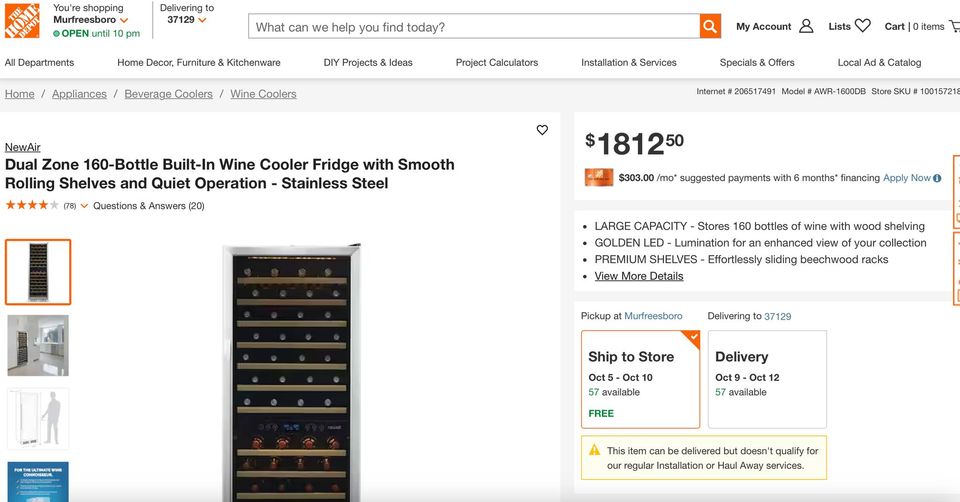
Task: Select the Delivery fulfillment option
Action: [x=767, y=379]
